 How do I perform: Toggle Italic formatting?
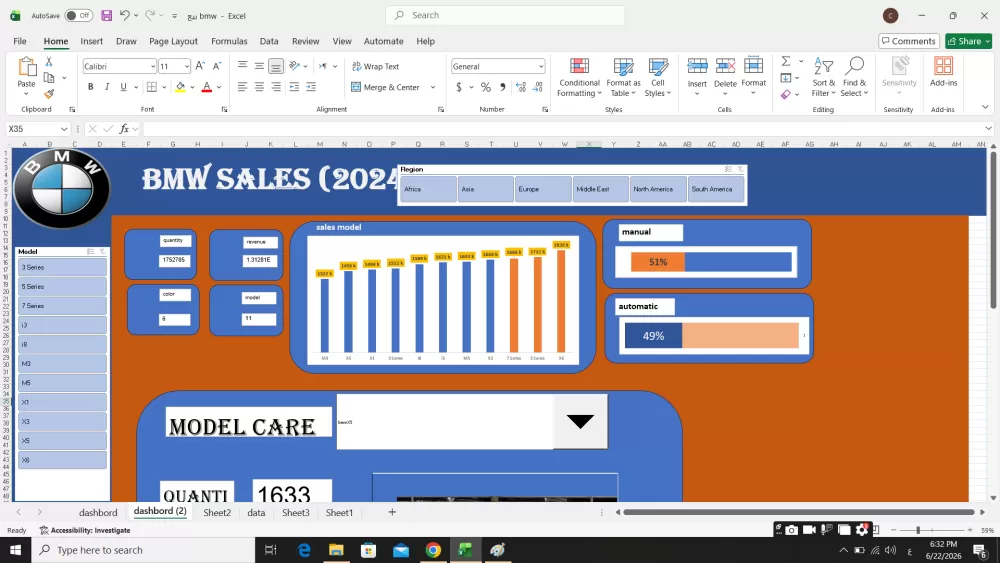pos(107,87)
